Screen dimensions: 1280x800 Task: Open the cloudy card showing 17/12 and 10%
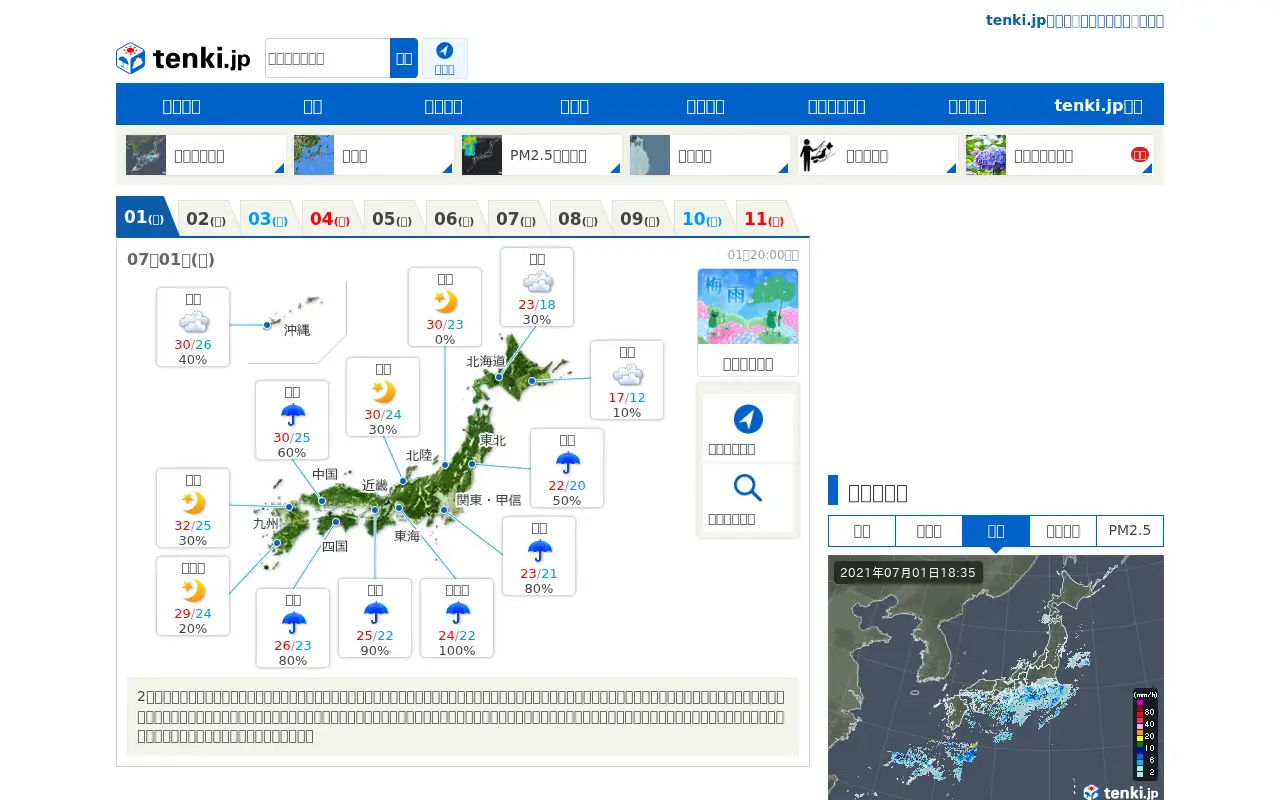pyautogui.click(x=627, y=380)
